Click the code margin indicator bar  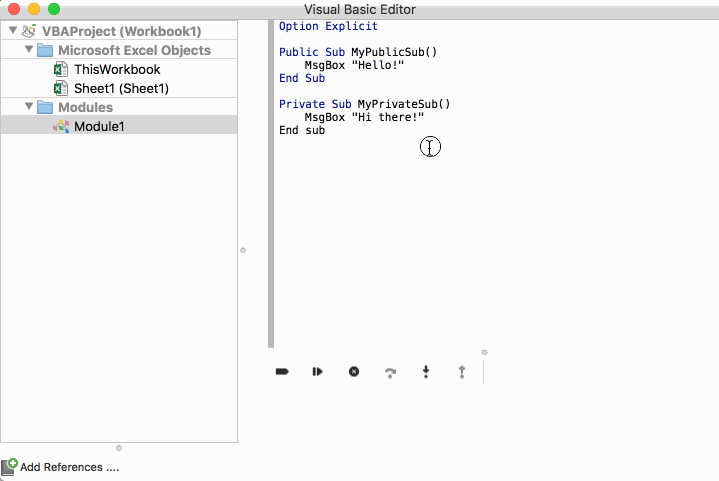[271, 183]
